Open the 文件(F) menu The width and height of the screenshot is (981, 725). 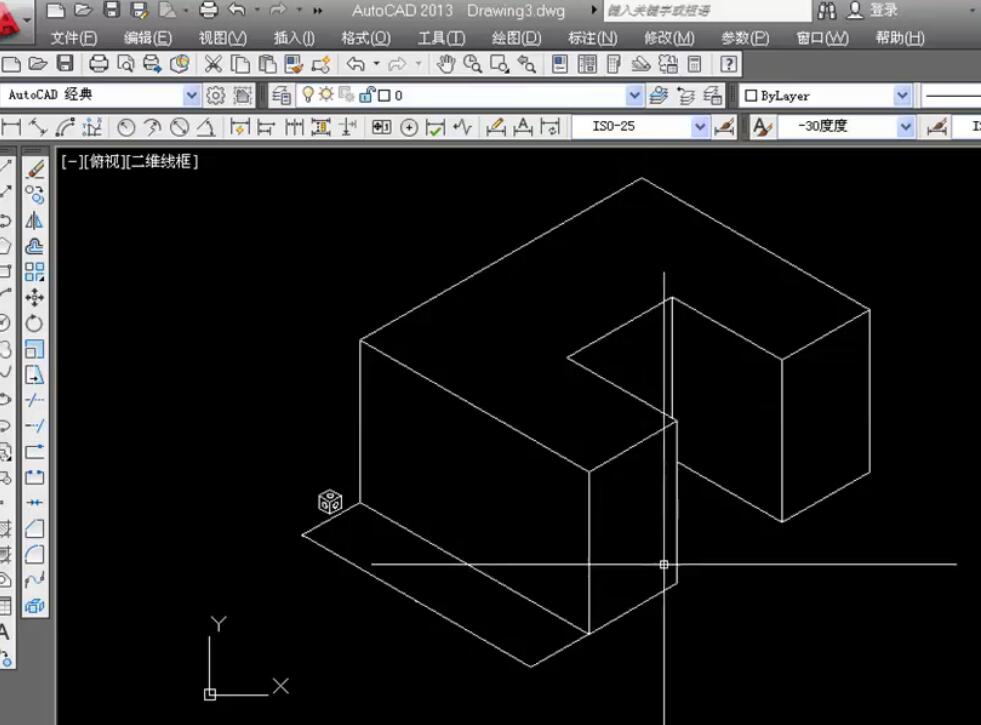click(x=74, y=38)
